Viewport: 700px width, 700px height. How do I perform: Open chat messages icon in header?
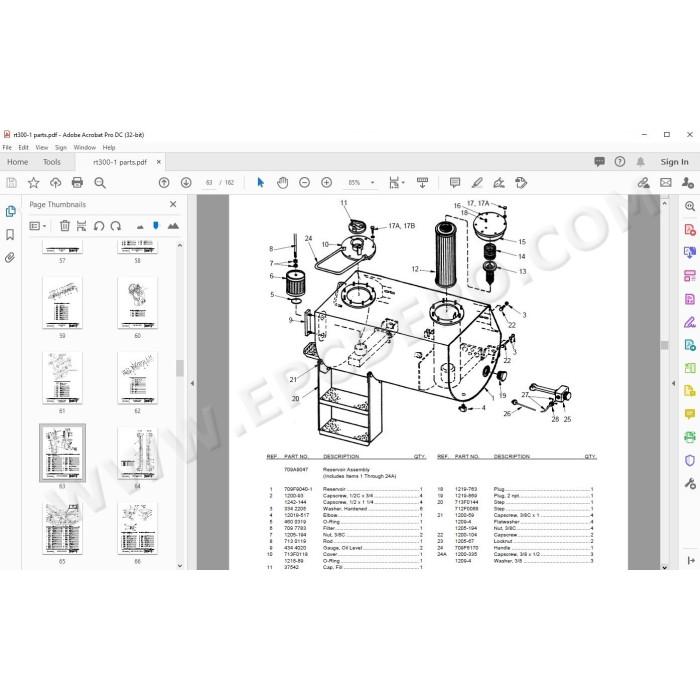[599, 162]
